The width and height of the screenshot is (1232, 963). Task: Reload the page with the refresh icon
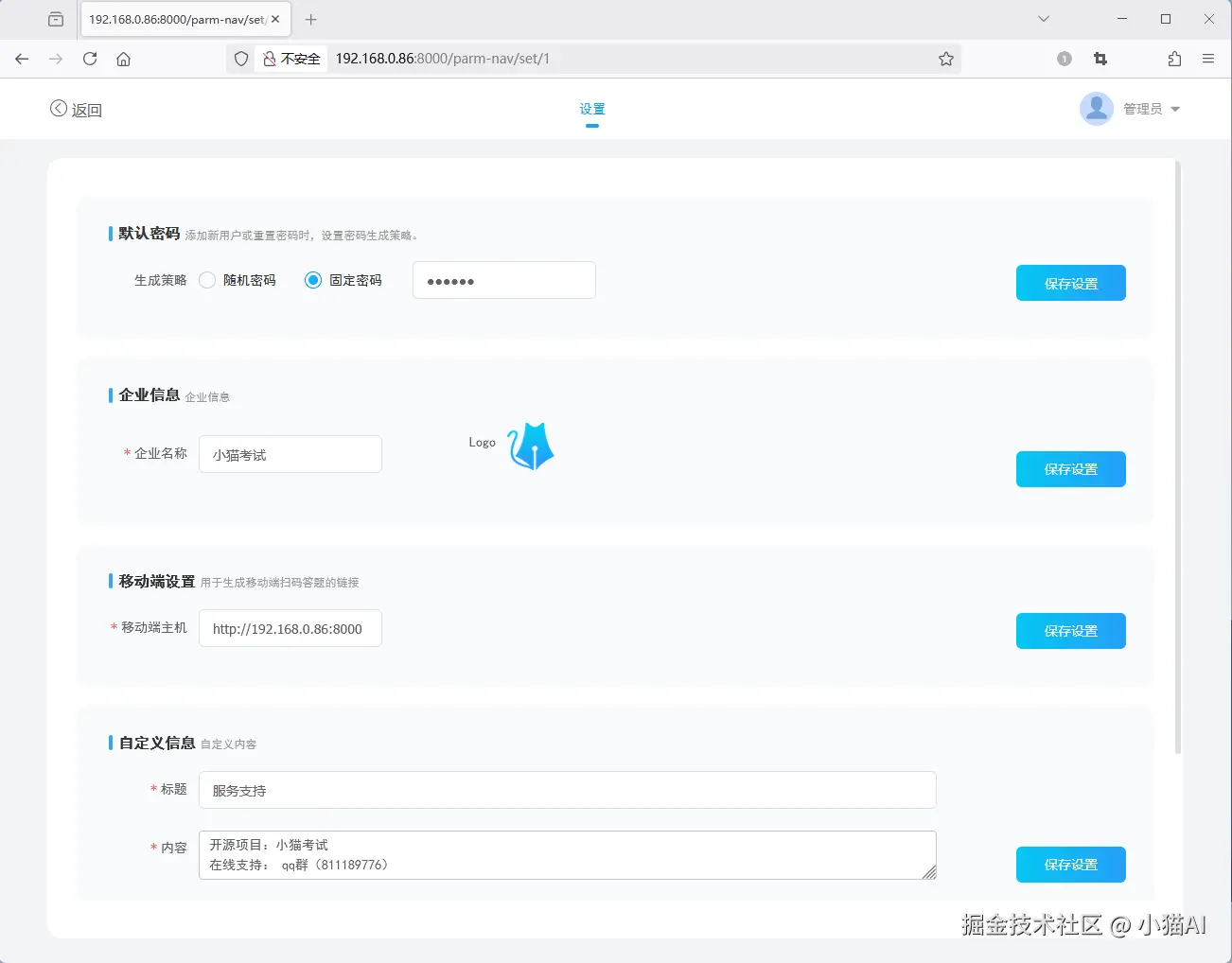tap(89, 58)
